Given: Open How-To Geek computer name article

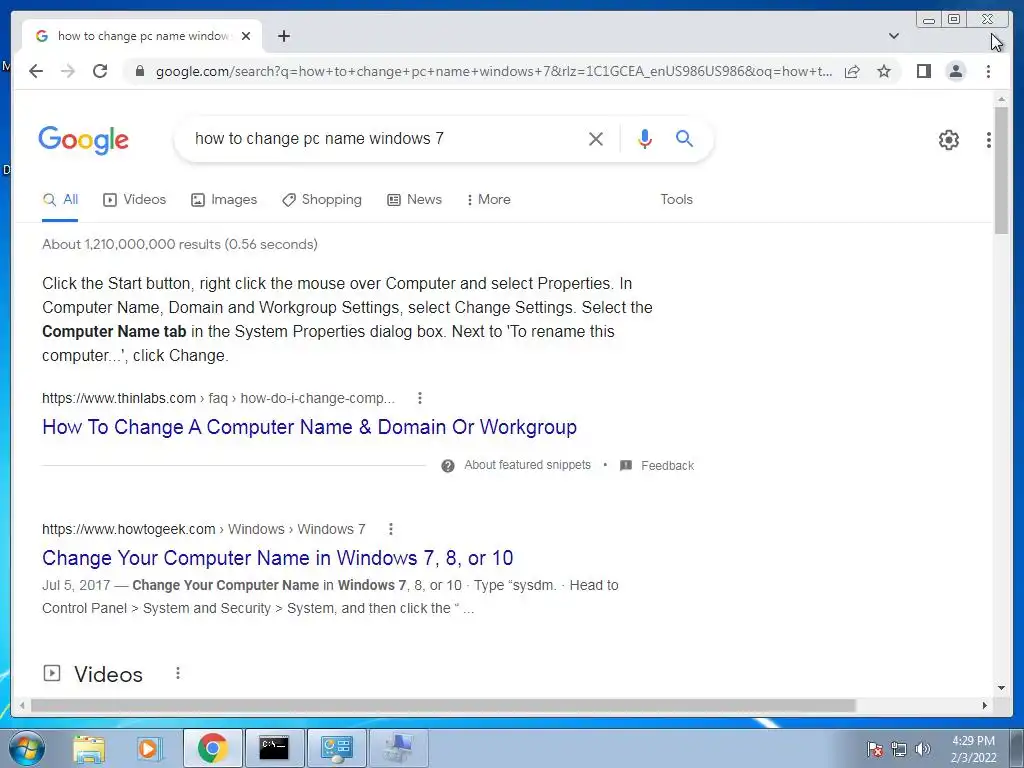Looking at the screenshot, I should [278, 558].
